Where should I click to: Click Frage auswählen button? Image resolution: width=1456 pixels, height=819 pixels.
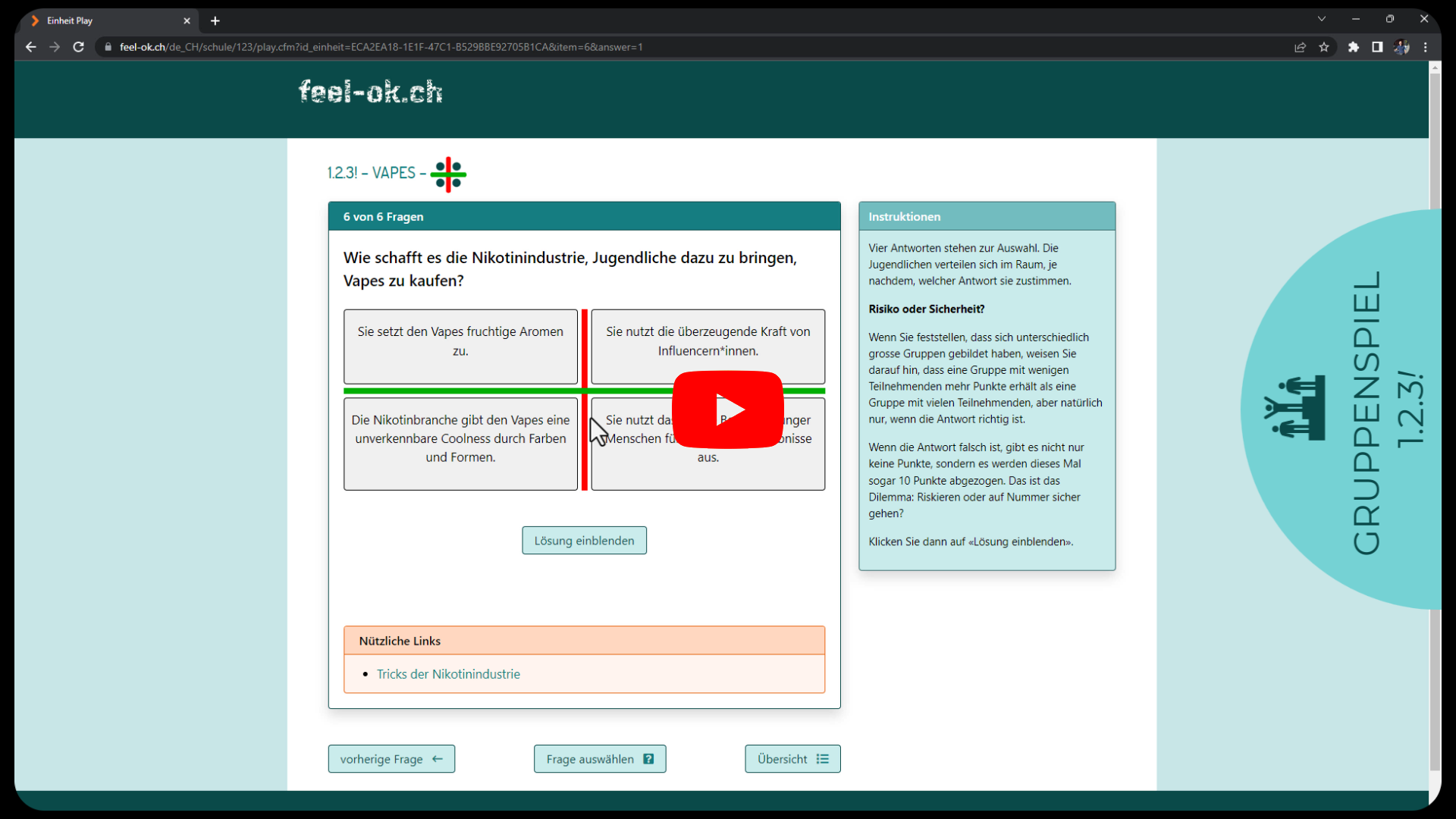[x=600, y=759]
